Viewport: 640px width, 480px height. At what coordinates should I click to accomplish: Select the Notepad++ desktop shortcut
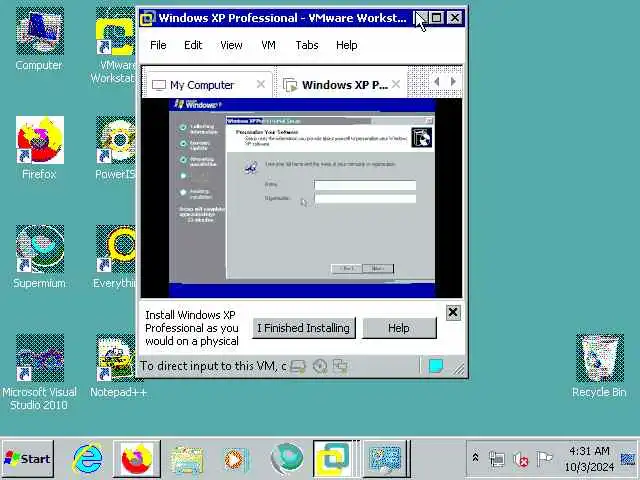[x=118, y=366]
